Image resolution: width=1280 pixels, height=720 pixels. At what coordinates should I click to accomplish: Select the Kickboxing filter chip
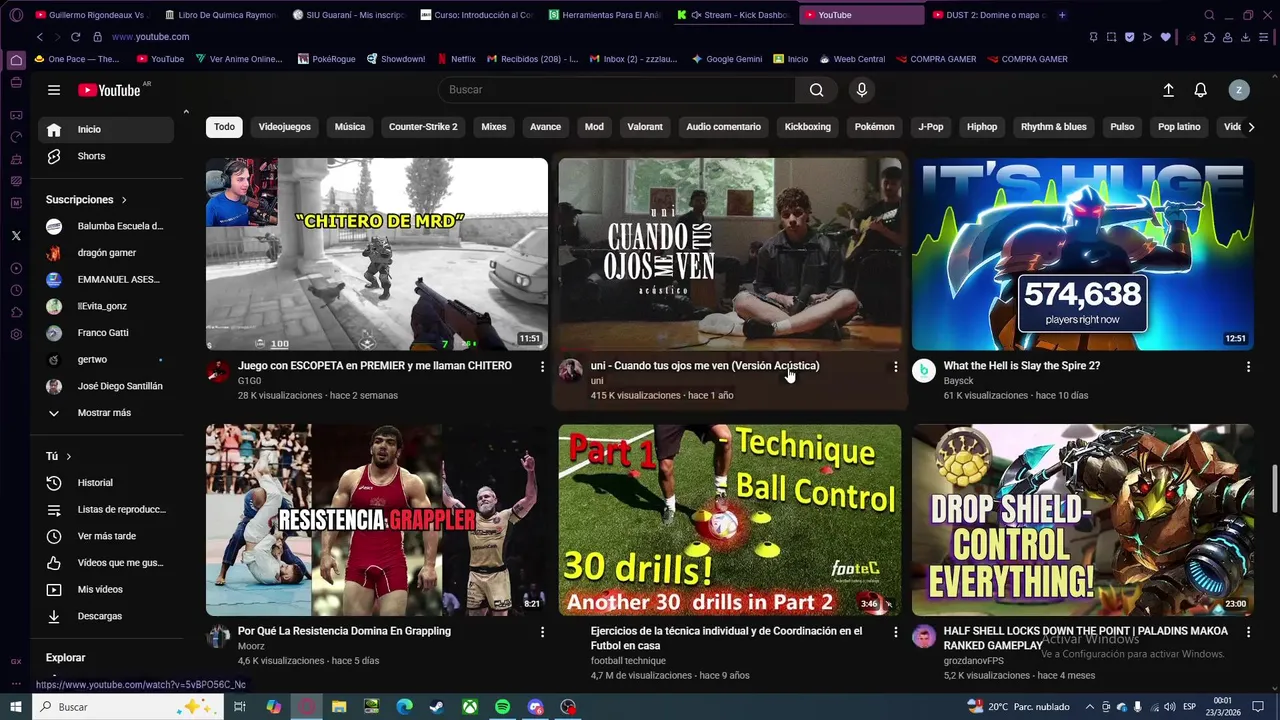[808, 127]
